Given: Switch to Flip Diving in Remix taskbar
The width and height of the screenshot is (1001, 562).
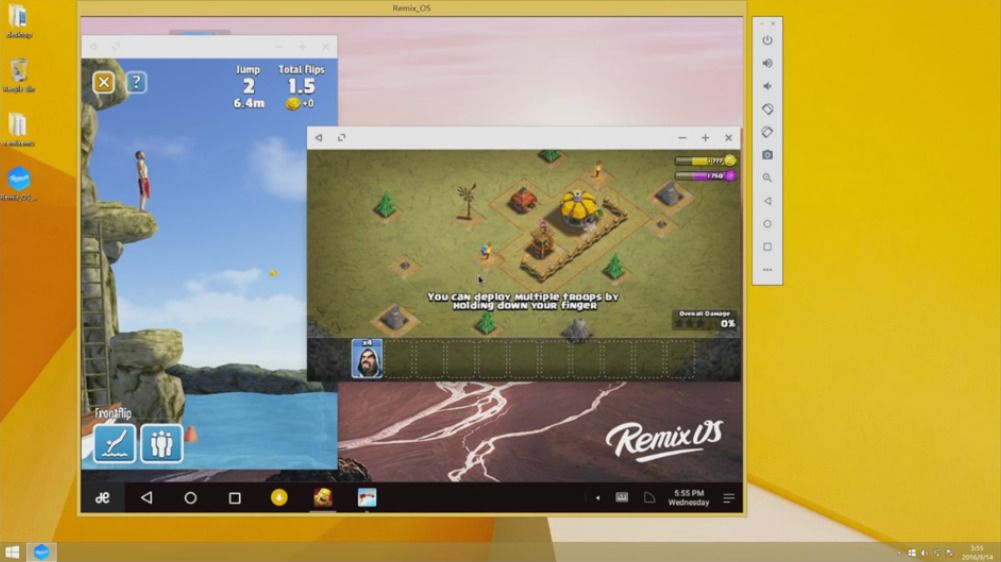Looking at the screenshot, I should click(x=367, y=497).
